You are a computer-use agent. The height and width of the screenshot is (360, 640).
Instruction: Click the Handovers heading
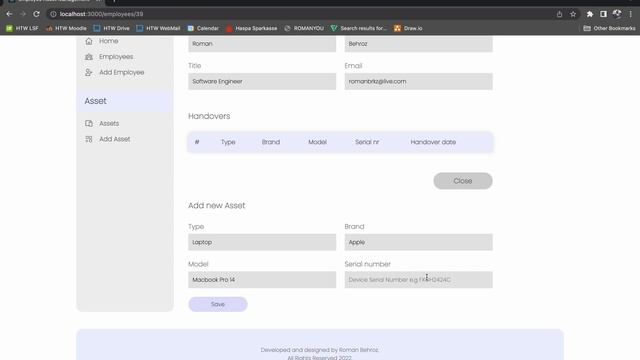coord(209,116)
